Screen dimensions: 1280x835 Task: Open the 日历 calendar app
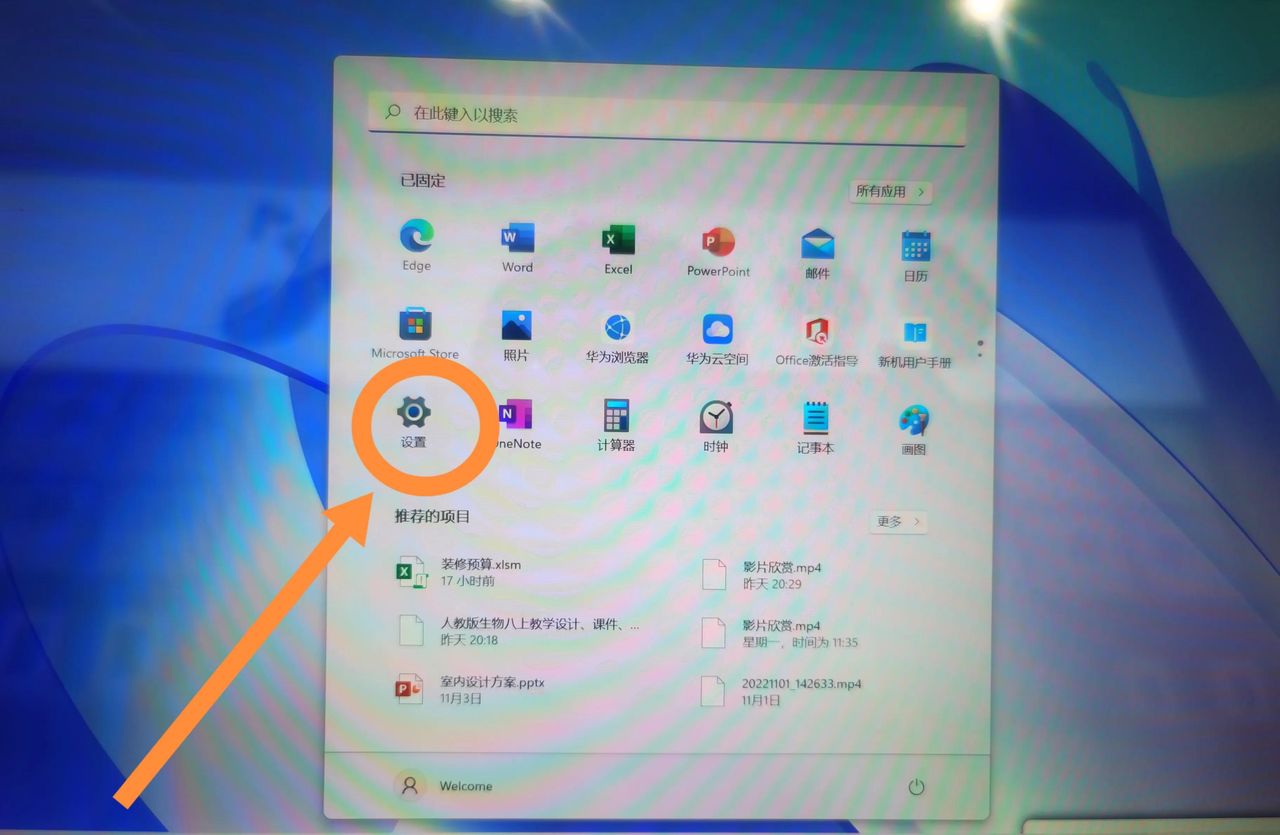915,255
